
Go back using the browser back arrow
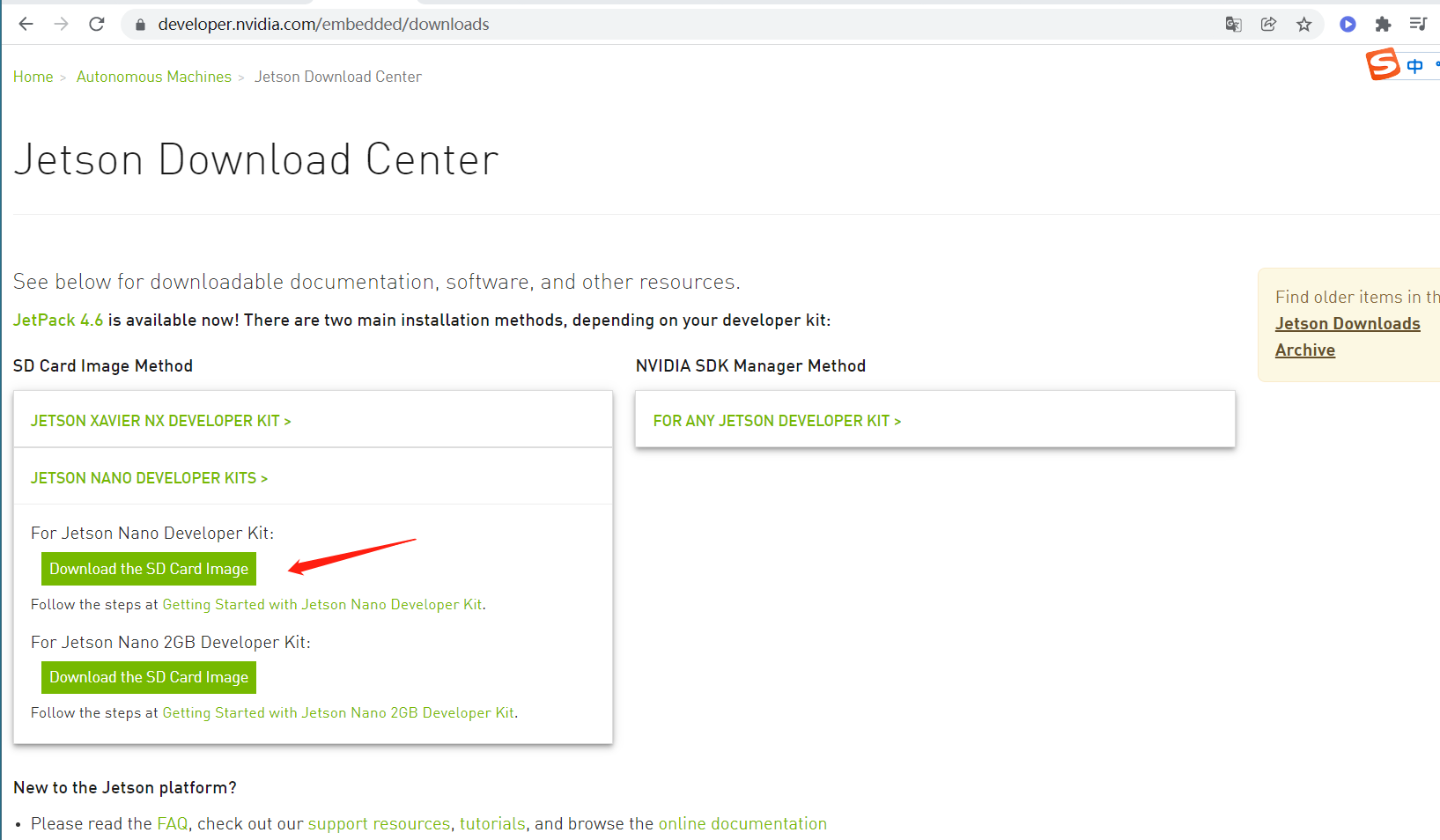[26, 24]
